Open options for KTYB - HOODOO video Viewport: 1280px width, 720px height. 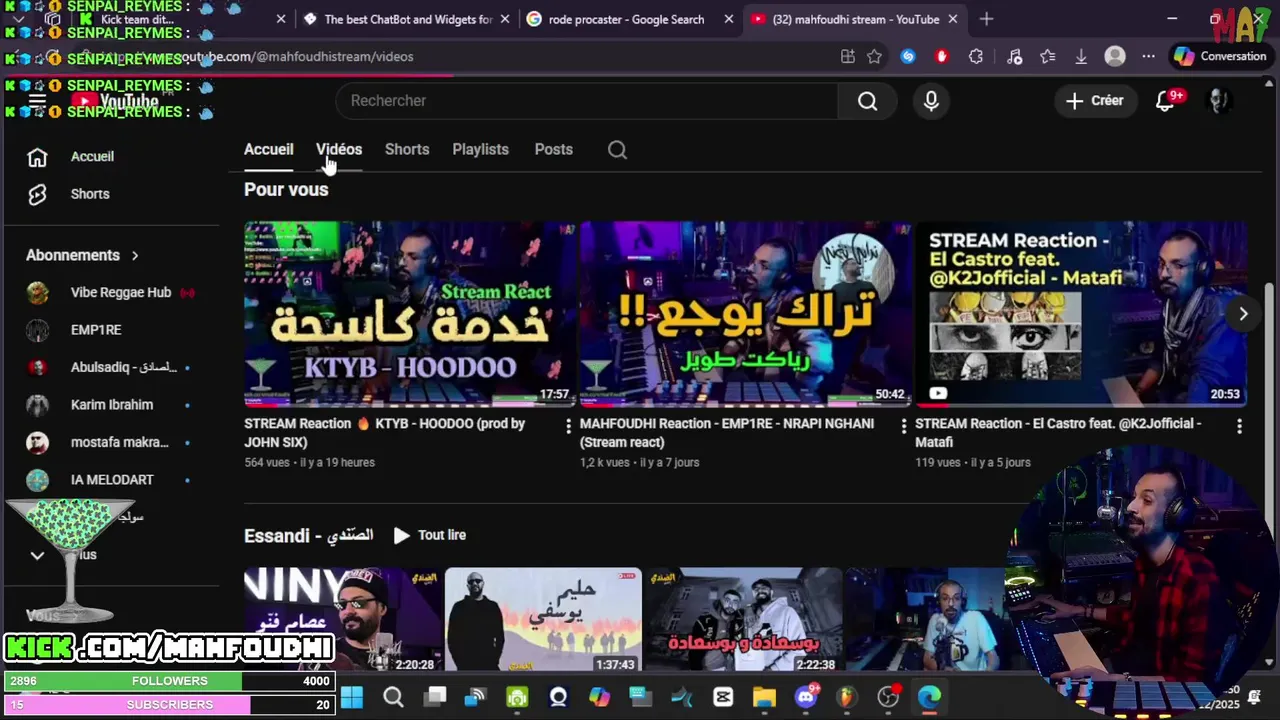click(568, 426)
